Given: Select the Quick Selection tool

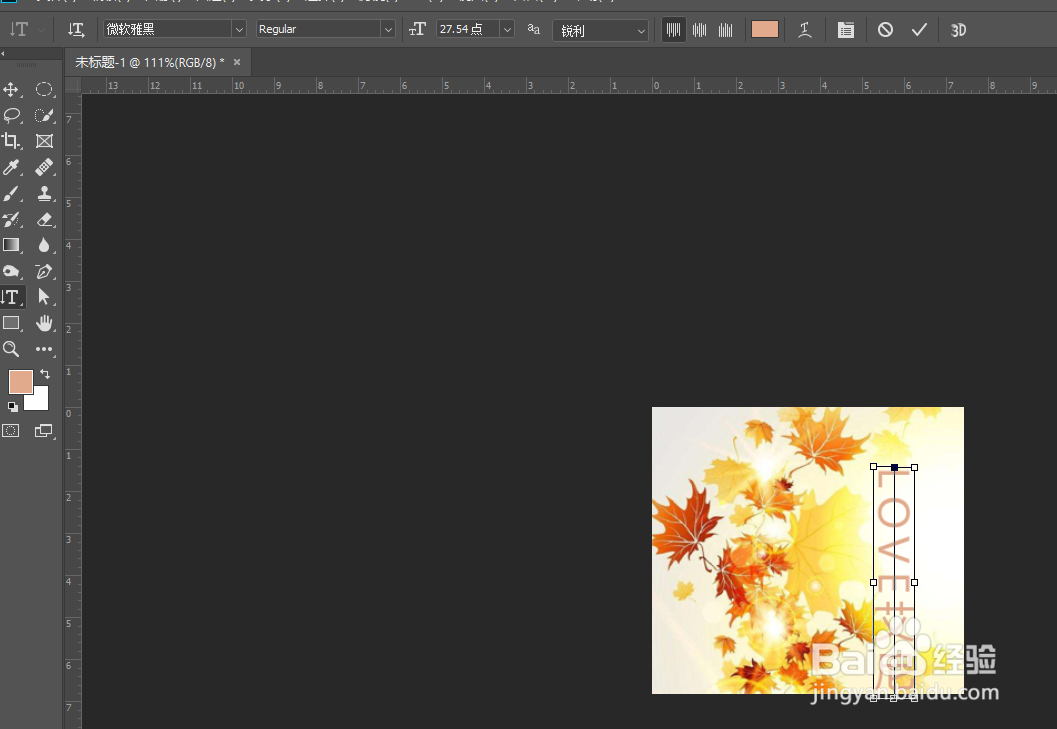Looking at the screenshot, I should click(44, 115).
